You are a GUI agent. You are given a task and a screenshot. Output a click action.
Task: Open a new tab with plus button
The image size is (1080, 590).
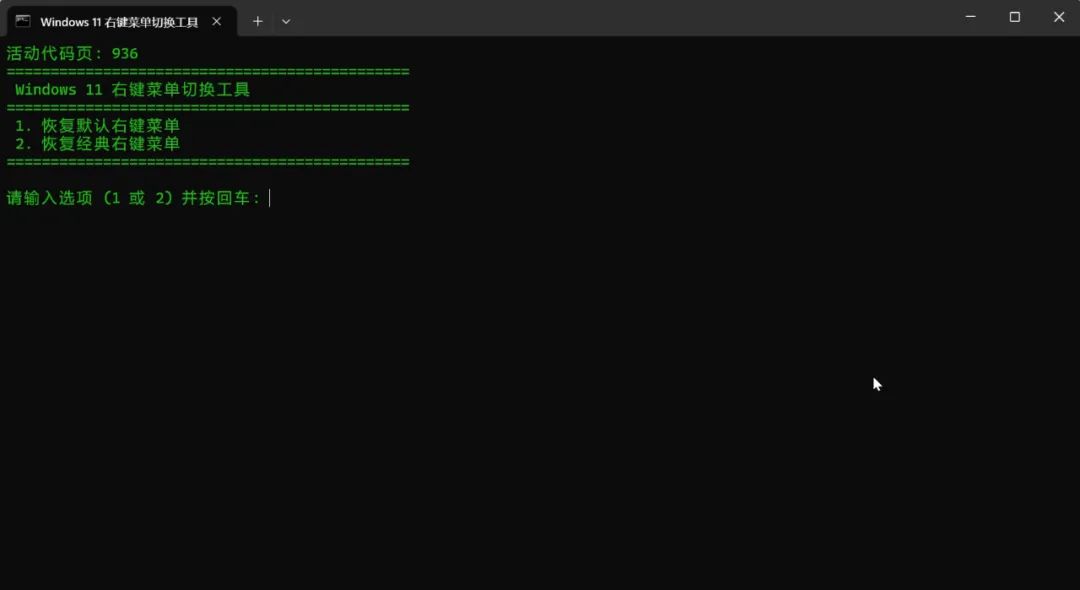(257, 21)
